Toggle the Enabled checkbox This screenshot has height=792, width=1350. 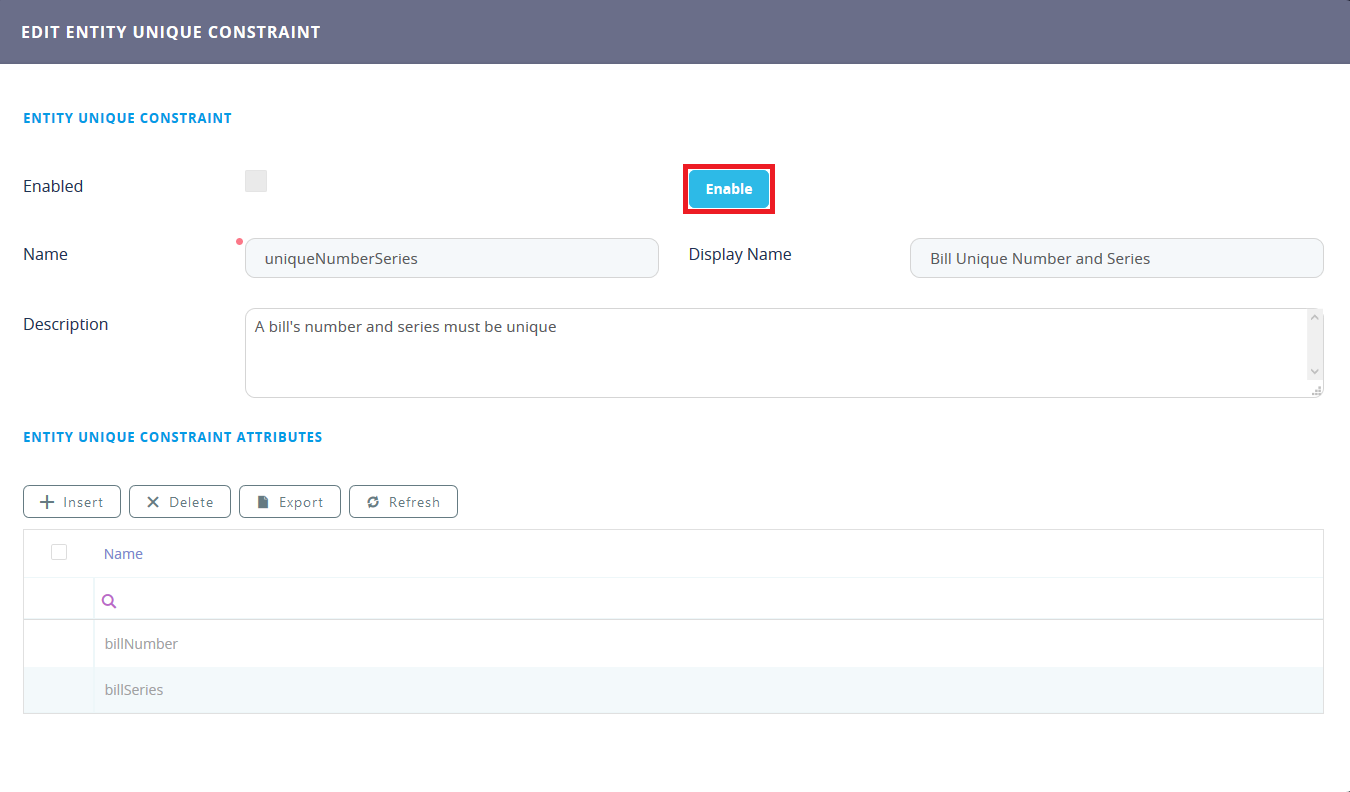[256, 181]
